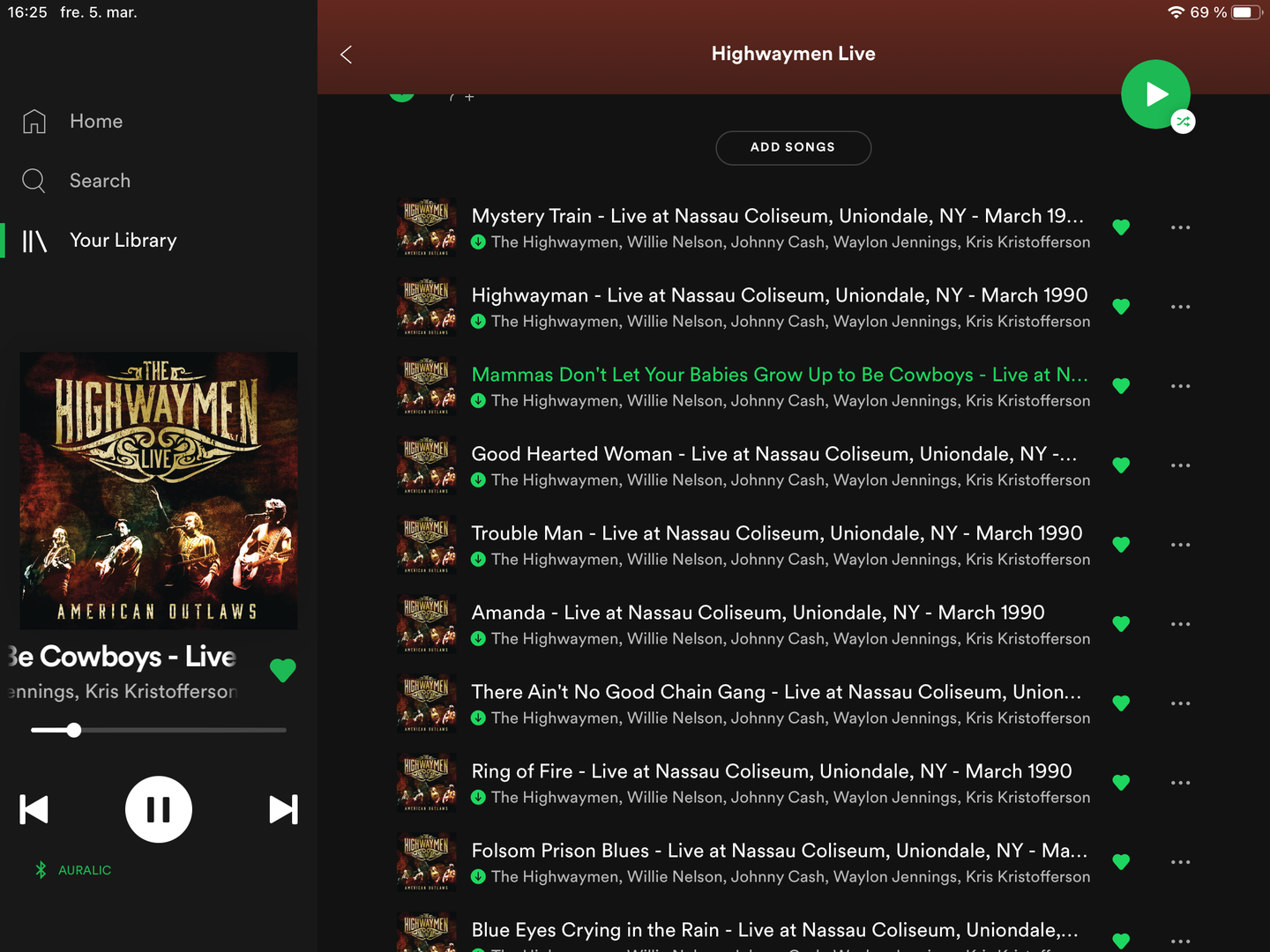Tap downloaded icon under Mystery Train
The height and width of the screenshot is (952, 1270).
478,242
